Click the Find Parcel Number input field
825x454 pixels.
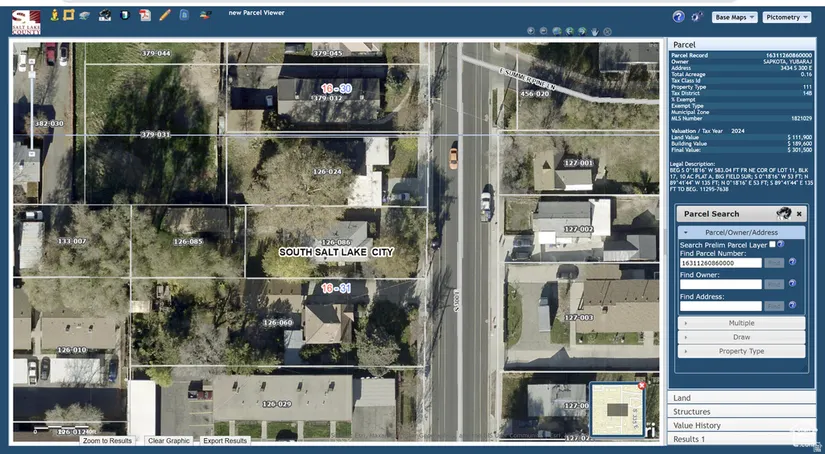click(720, 263)
